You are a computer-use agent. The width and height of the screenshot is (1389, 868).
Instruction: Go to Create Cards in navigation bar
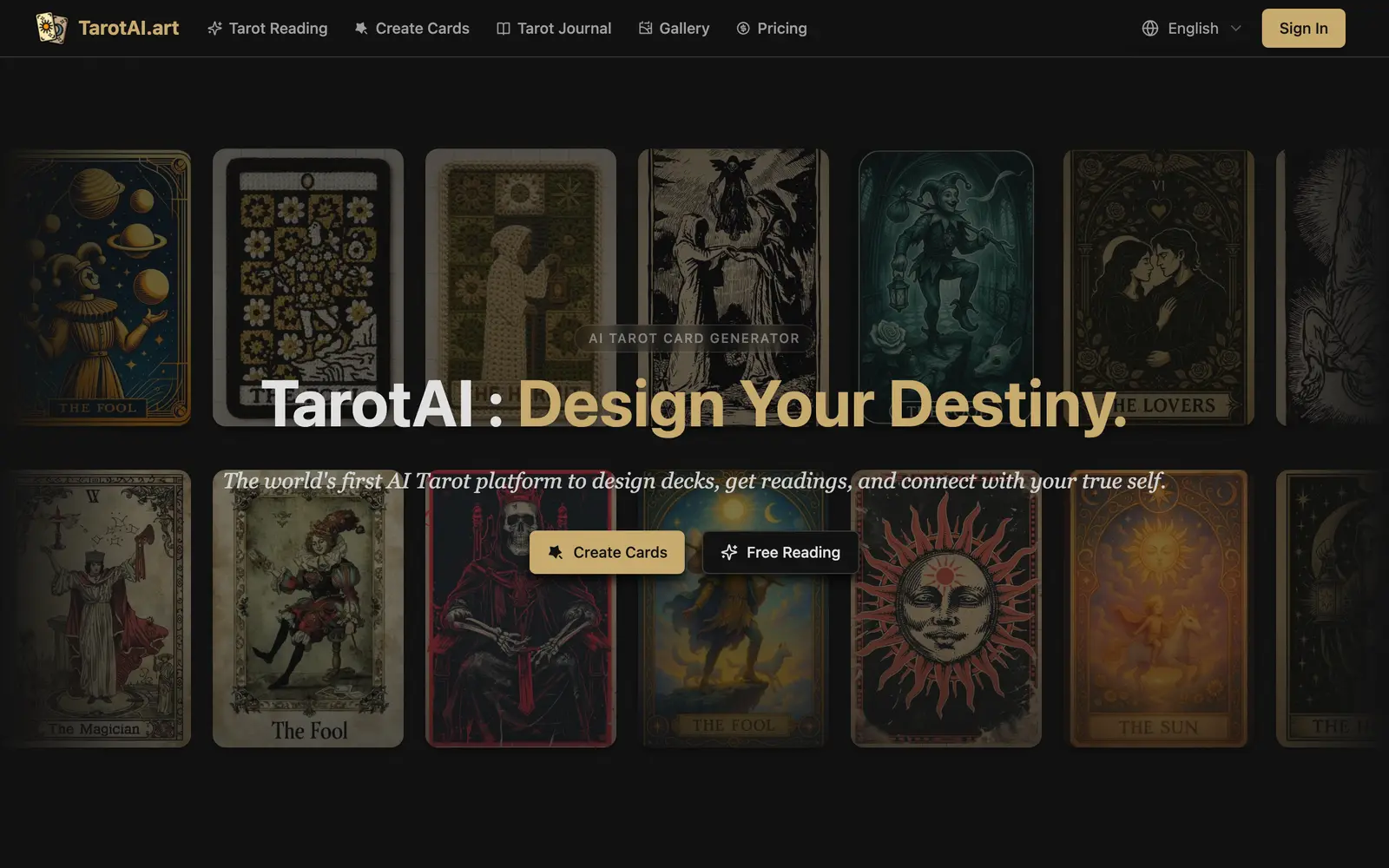pyautogui.click(x=411, y=29)
